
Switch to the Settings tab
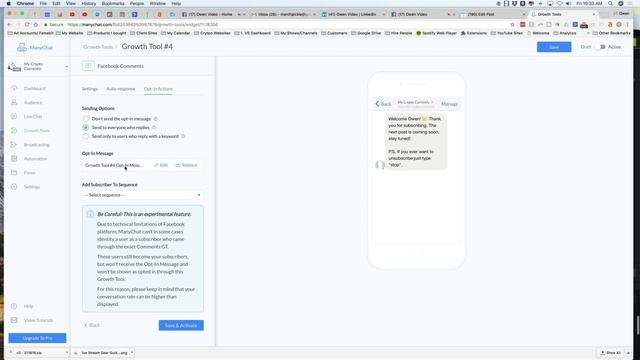(x=89, y=89)
